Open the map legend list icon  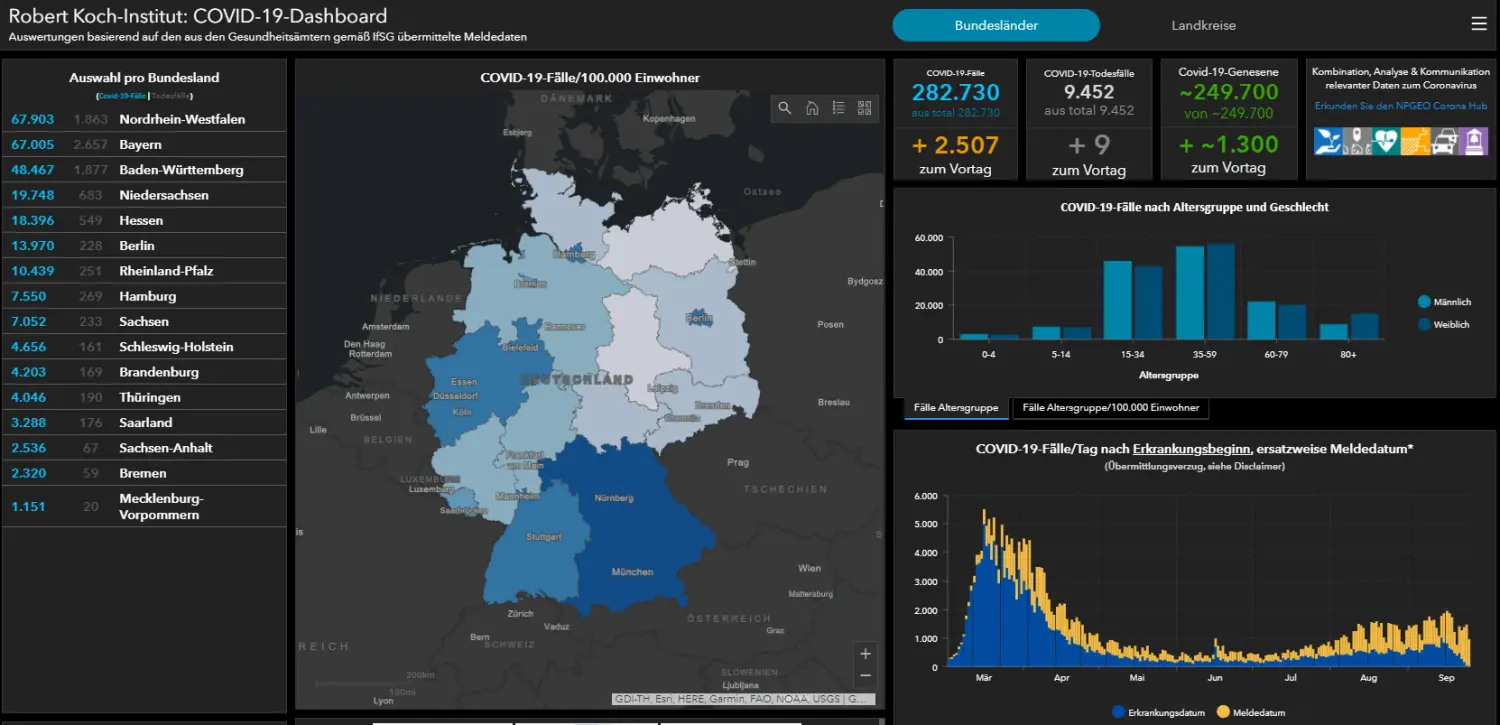point(839,108)
